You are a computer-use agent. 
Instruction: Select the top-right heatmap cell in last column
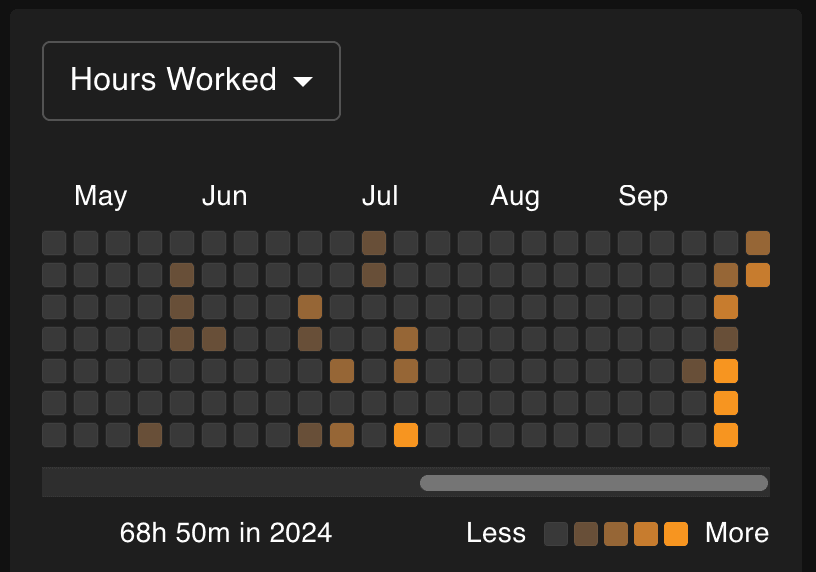[x=758, y=243]
